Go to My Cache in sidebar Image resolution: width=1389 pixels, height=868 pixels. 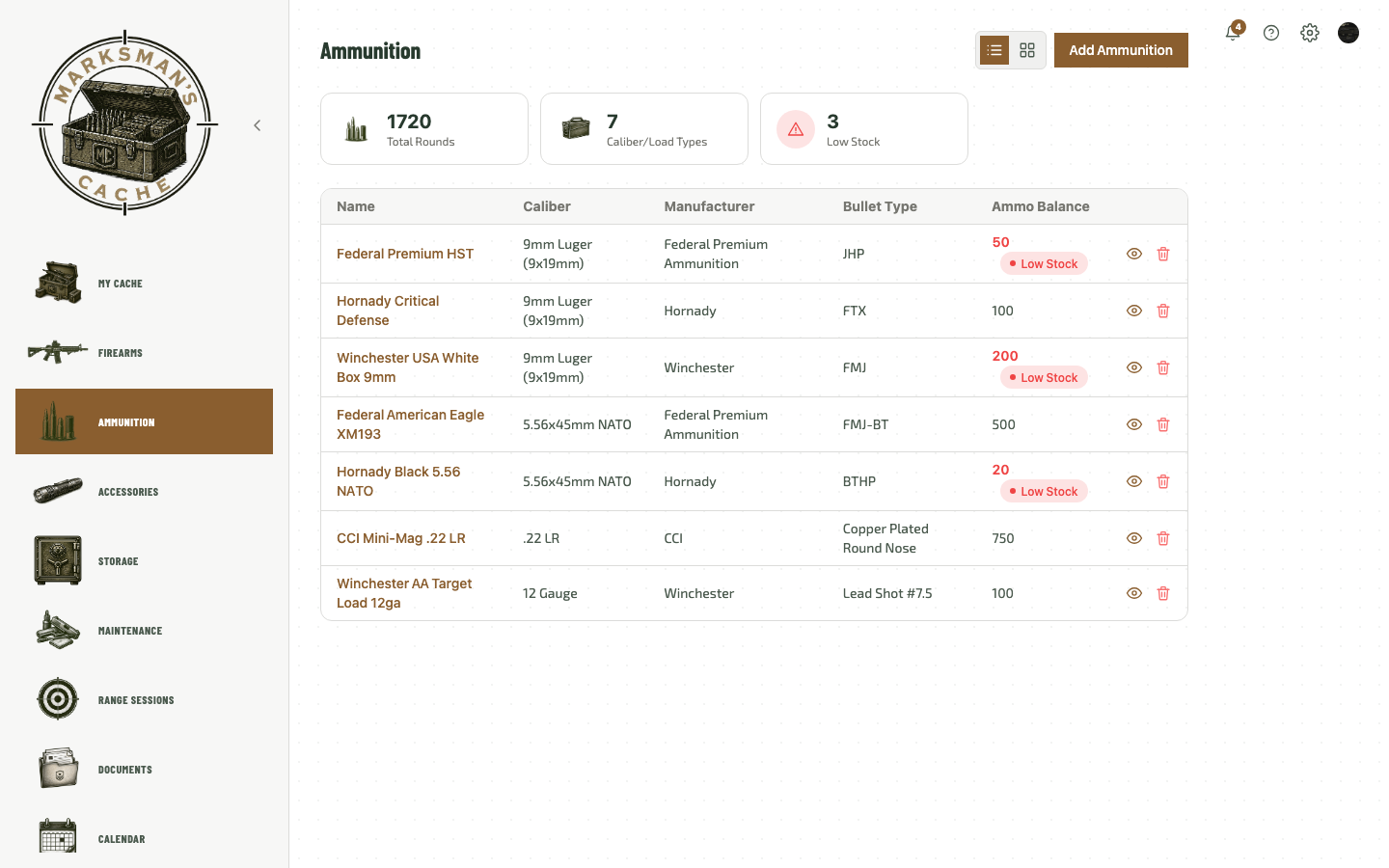[144, 284]
